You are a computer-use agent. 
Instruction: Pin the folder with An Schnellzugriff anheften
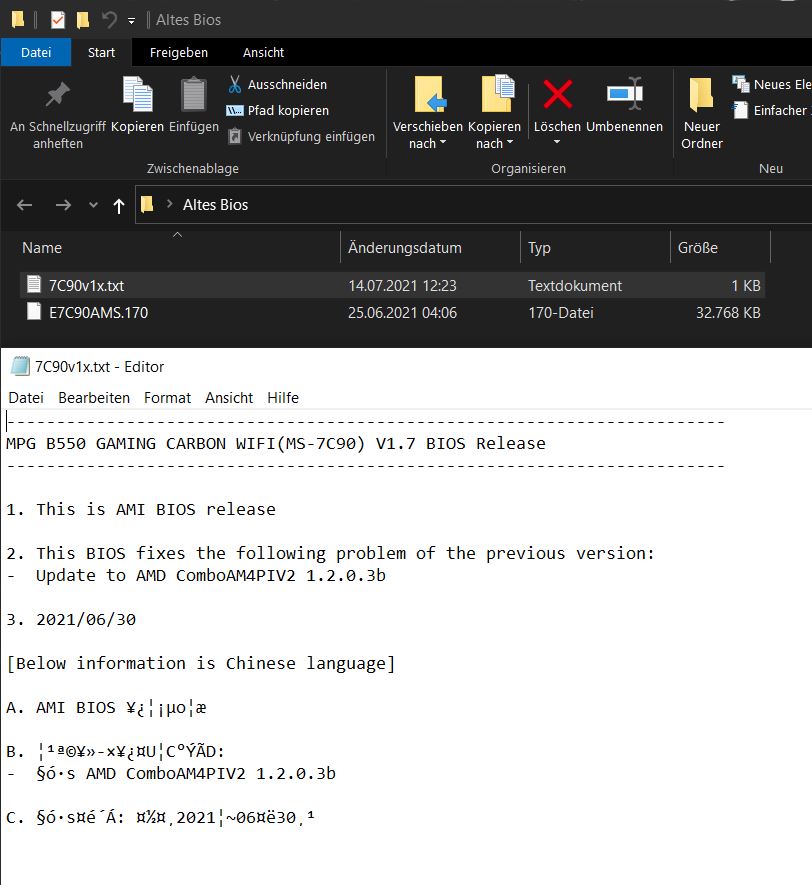(58, 115)
